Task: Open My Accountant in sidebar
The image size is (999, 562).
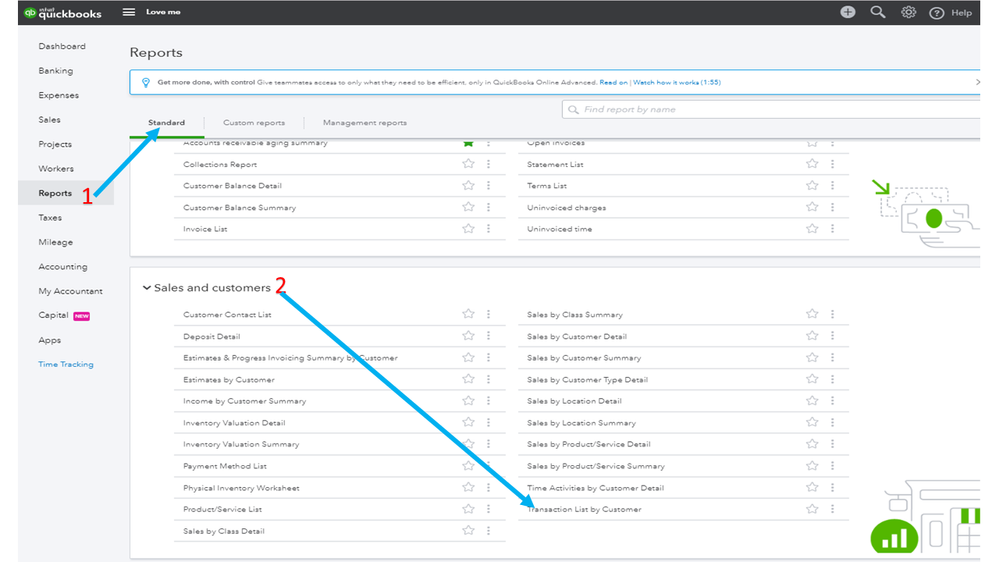Action: (x=70, y=291)
